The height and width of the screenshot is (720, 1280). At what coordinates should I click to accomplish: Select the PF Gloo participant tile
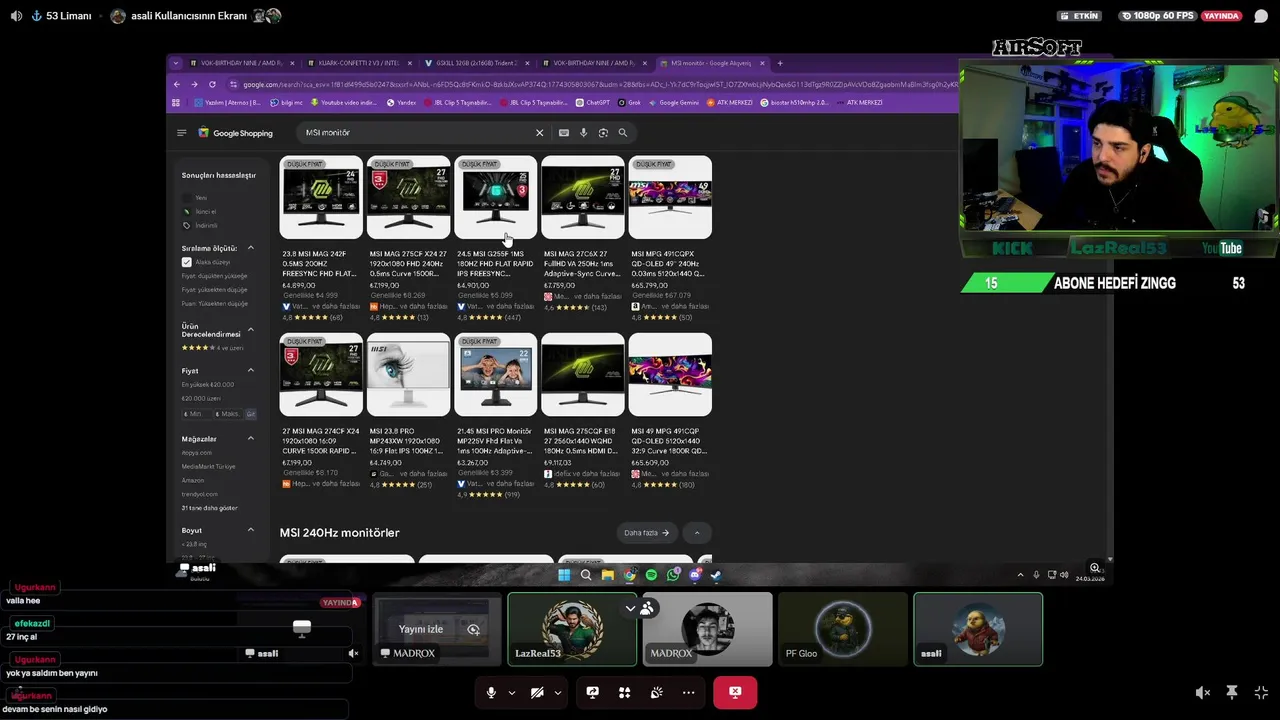pos(843,629)
